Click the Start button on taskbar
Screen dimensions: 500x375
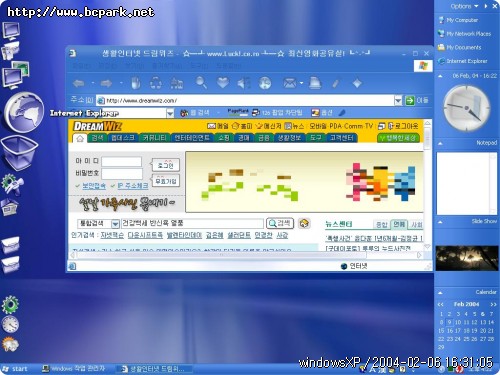[x=15, y=369]
